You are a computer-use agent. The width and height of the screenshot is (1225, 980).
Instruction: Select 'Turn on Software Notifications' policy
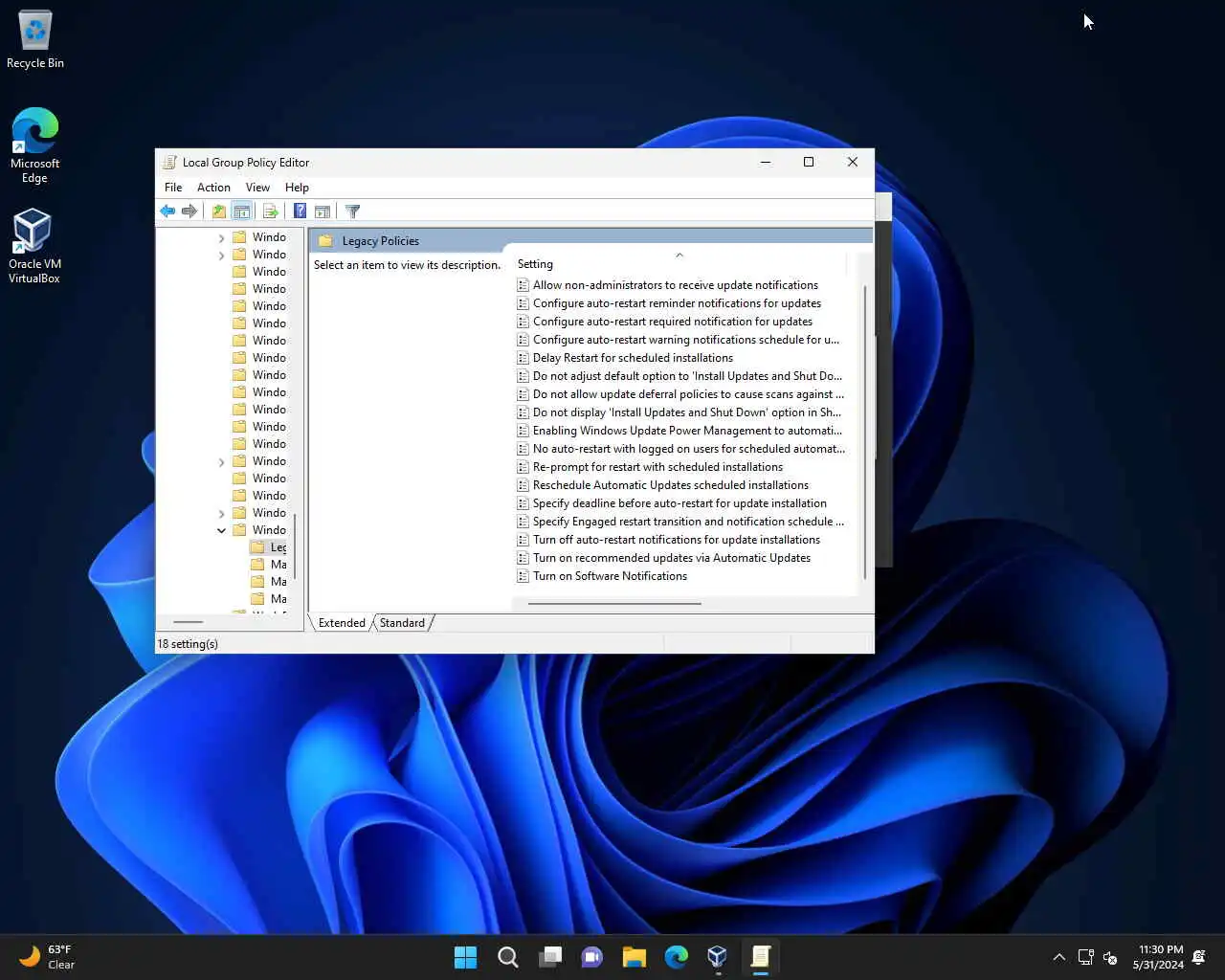tap(602, 576)
